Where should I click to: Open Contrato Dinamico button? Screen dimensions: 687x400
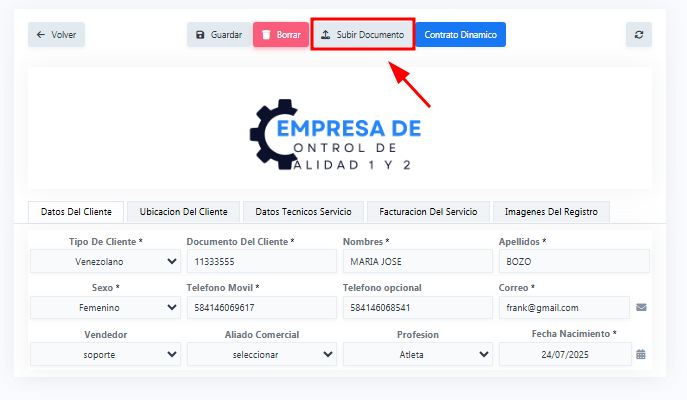tap(460, 34)
